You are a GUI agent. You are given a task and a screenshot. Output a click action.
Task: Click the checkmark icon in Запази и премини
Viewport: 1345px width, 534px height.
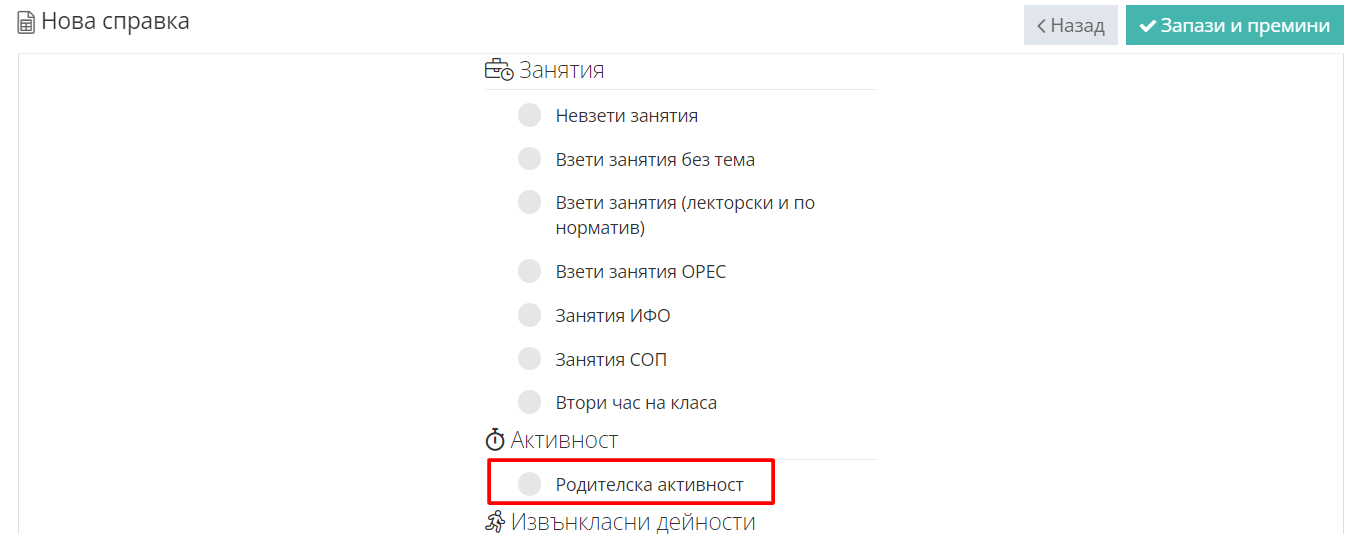pos(1147,26)
